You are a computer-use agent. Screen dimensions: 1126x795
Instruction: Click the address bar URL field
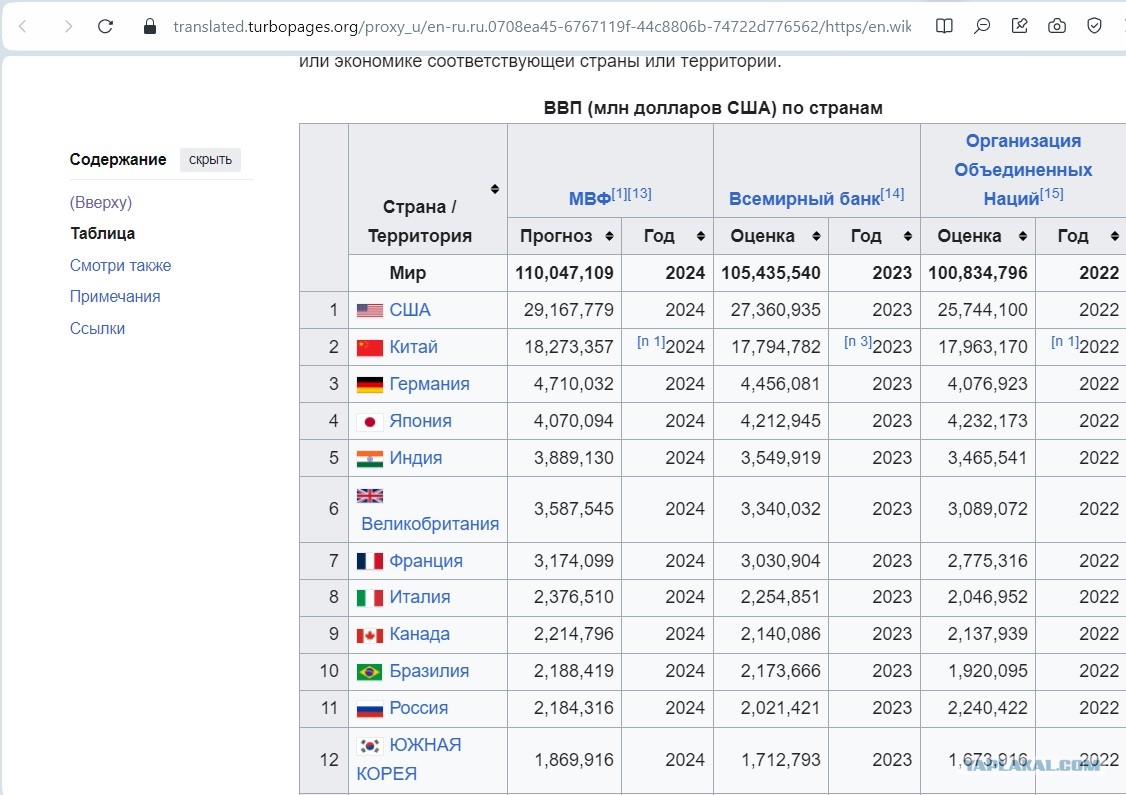tap(541, 27)
